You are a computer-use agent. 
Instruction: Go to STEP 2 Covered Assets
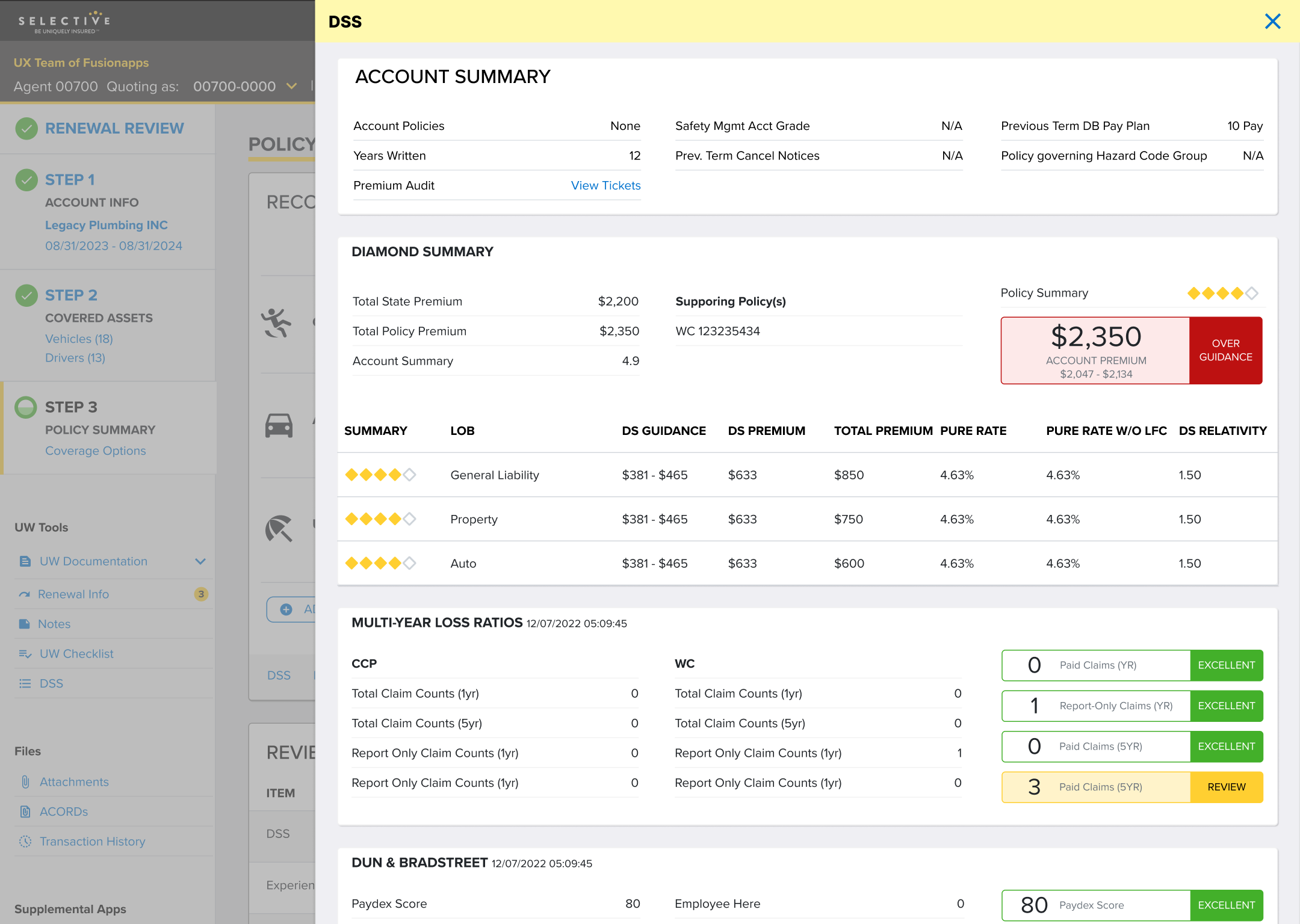(71, 295)
